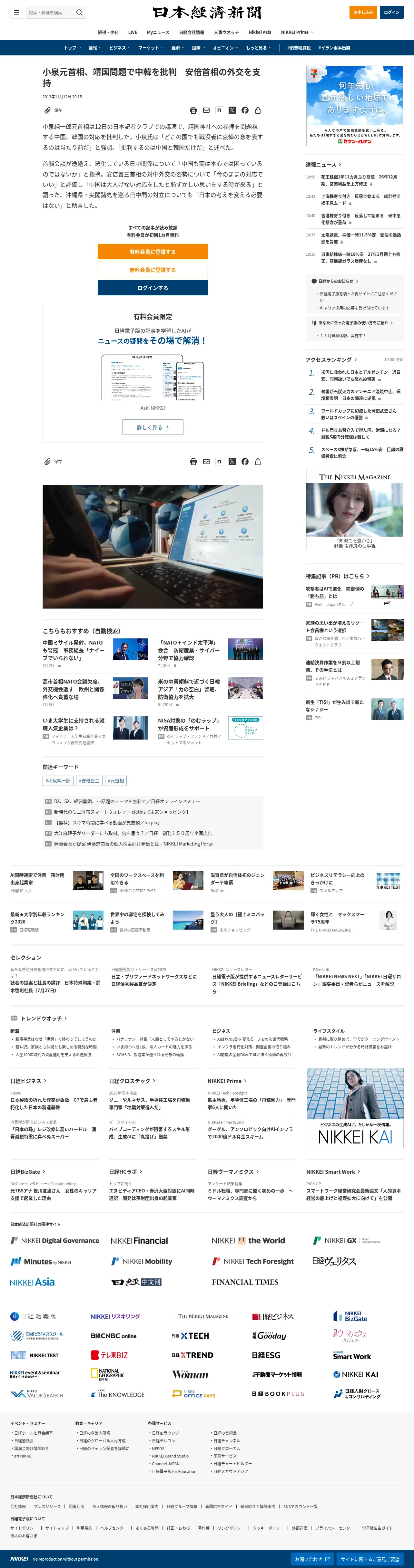Open LIVE in the top menu
Screen dimensions: 414x1568
click(x=132, y=32)
